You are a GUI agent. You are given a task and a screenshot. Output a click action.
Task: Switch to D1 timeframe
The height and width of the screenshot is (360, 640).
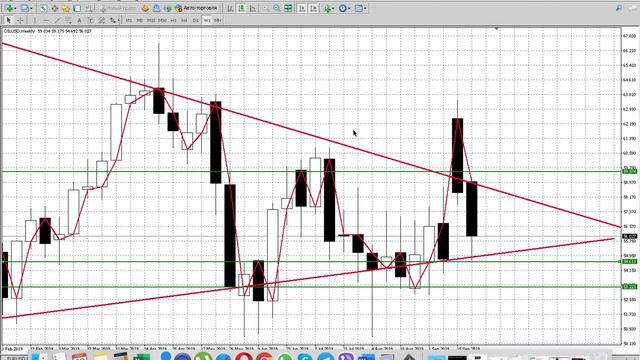196,20
